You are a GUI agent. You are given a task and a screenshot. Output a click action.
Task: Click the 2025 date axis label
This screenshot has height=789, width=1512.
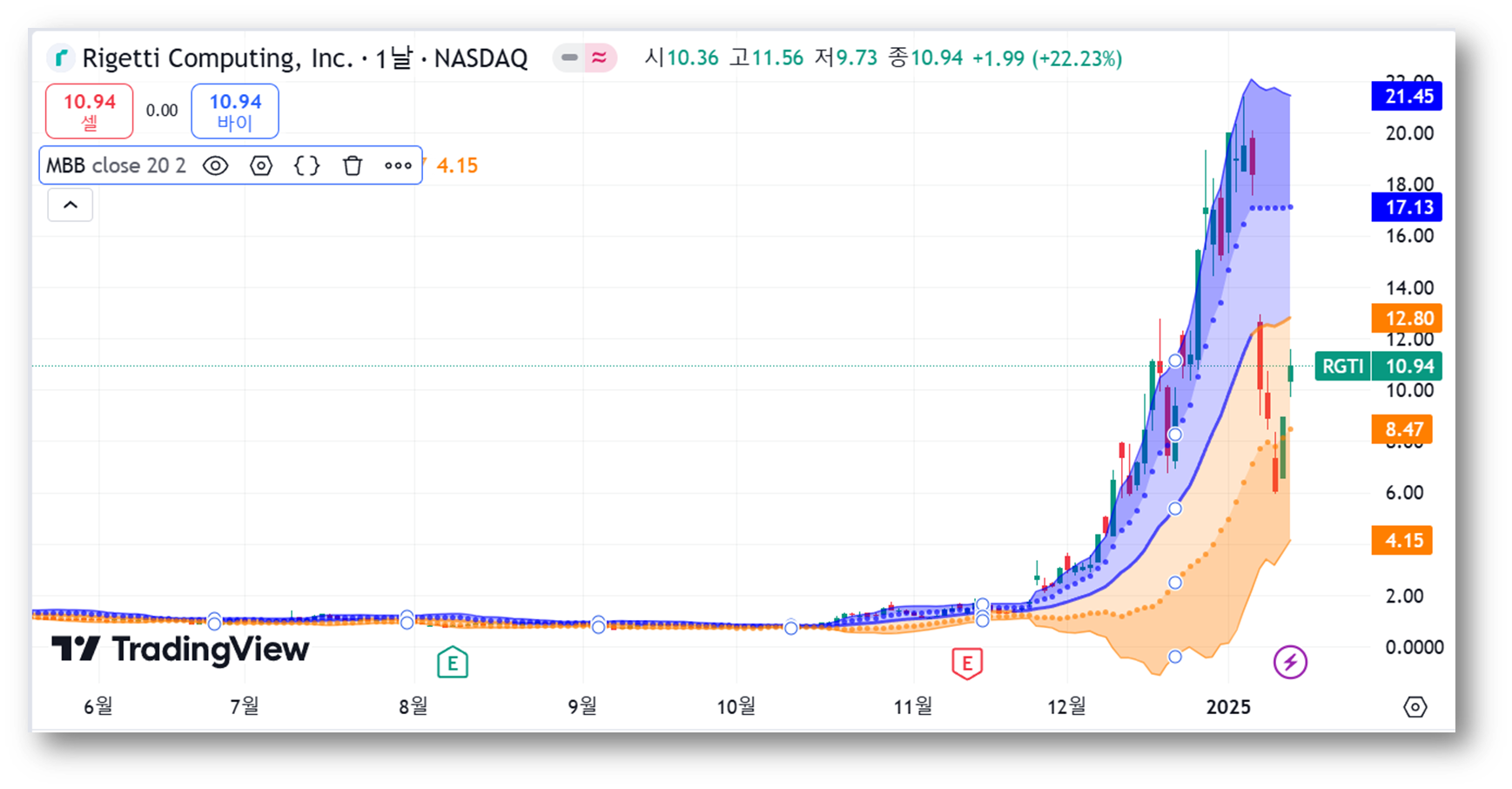[x=1228, y=707]
